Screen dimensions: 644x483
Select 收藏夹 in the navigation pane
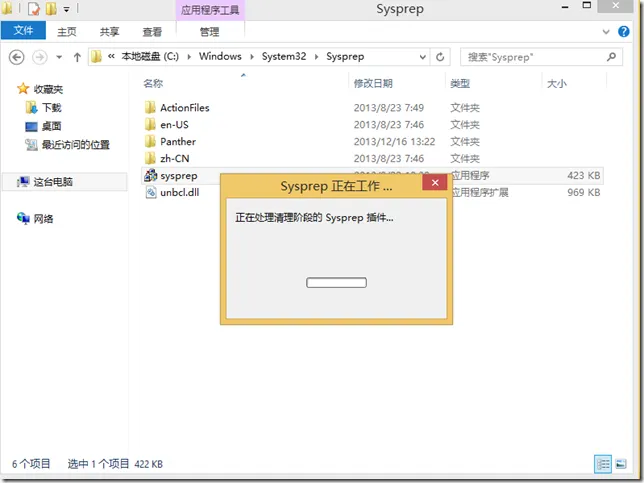tap(48, 89)
